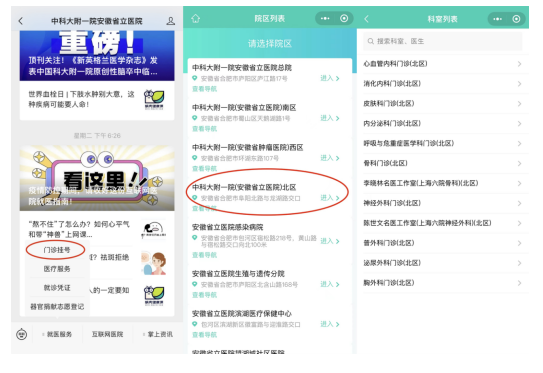The height and width of the screenshot is (373, 543).
Task: Switch to keyboard input icon at bottom left
Action: pyautogui.click(x=21, y=334)
